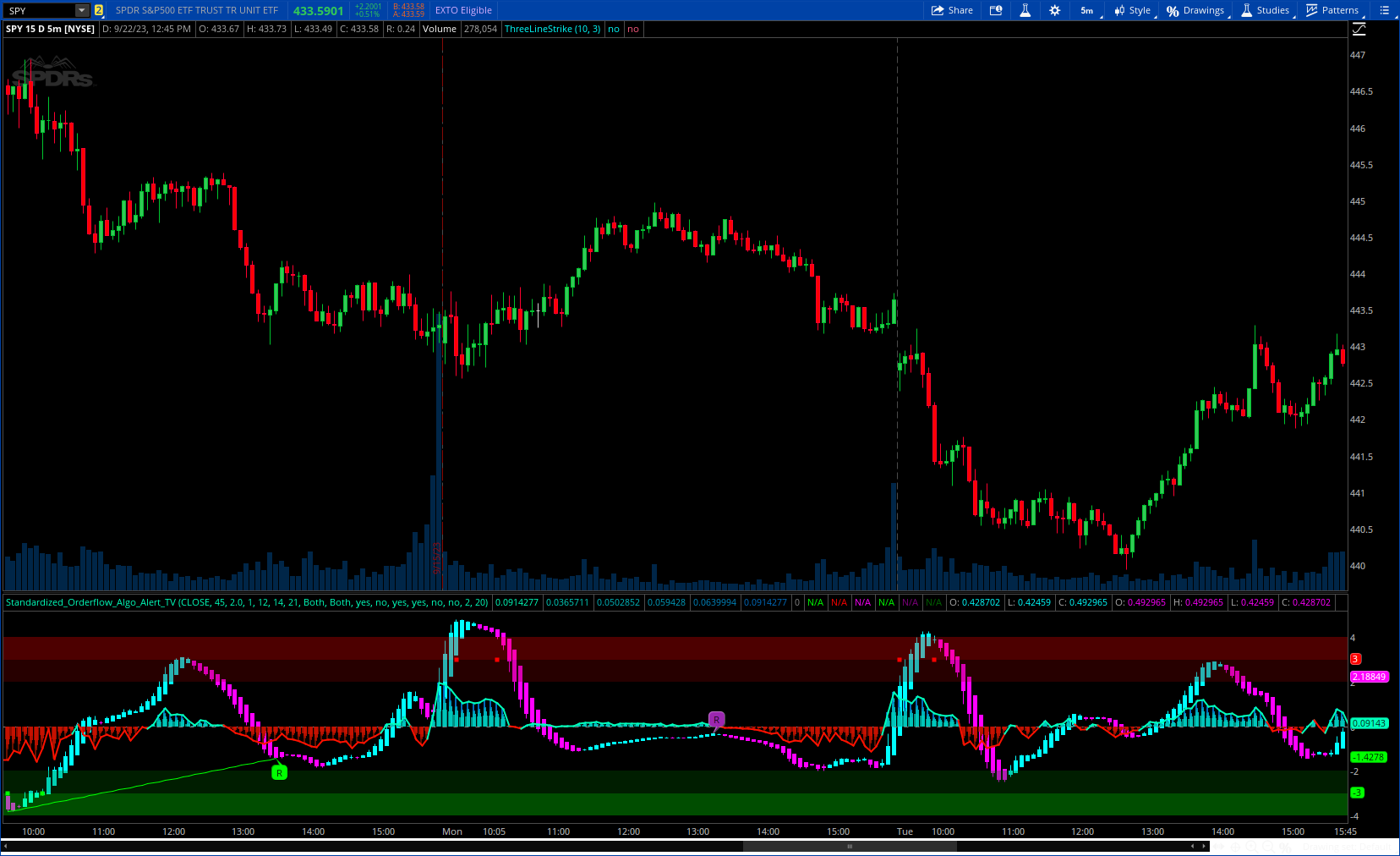Click the bid/ask B: 433.58 quote
Viewport: 1400px width, 856px height.
(x=408, y=7)
